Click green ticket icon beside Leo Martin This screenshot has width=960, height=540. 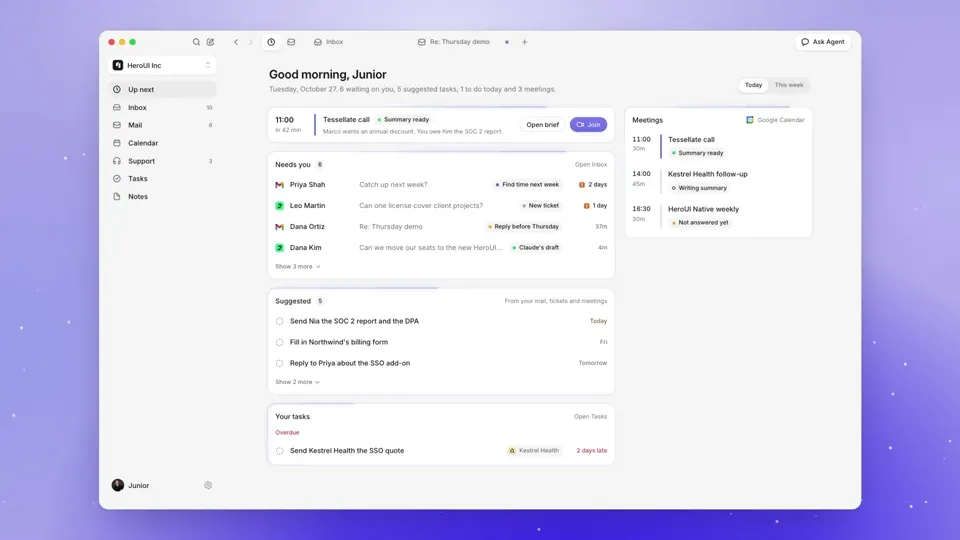click(279, 206)
